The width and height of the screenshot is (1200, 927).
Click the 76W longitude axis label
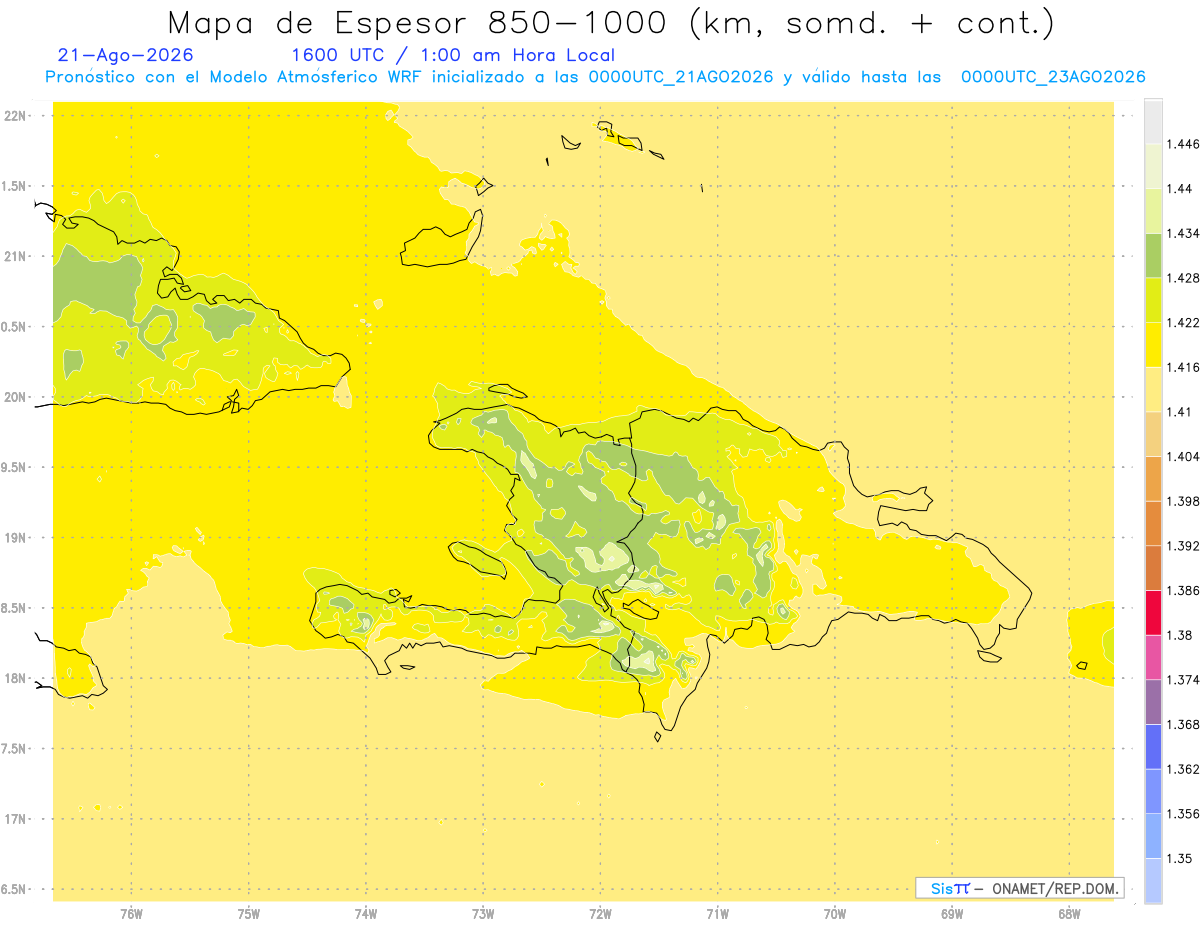(131, 913)
